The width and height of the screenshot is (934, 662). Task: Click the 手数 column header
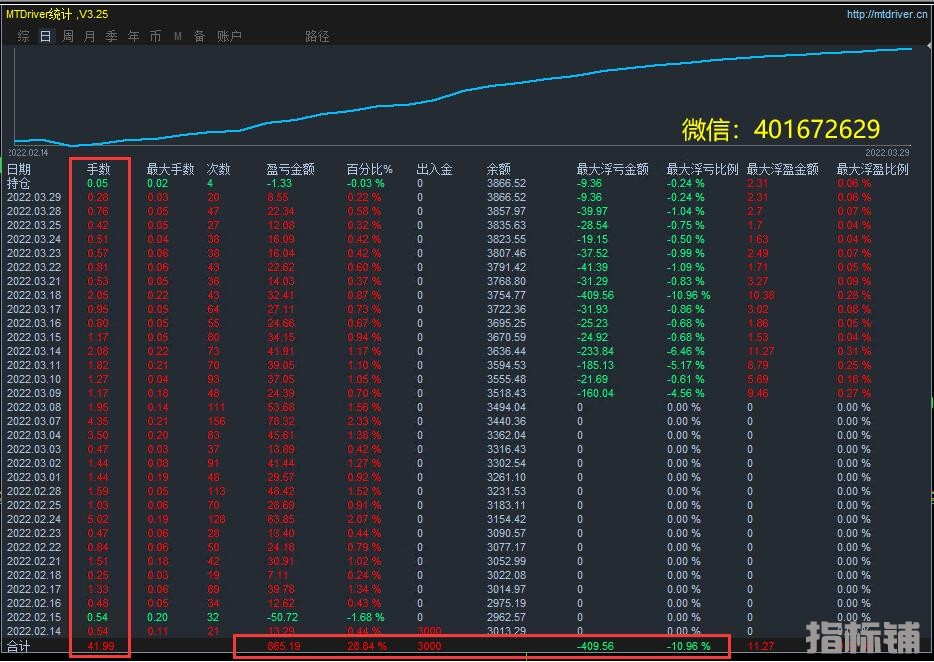pyautogui.click(x=98, y=170)
